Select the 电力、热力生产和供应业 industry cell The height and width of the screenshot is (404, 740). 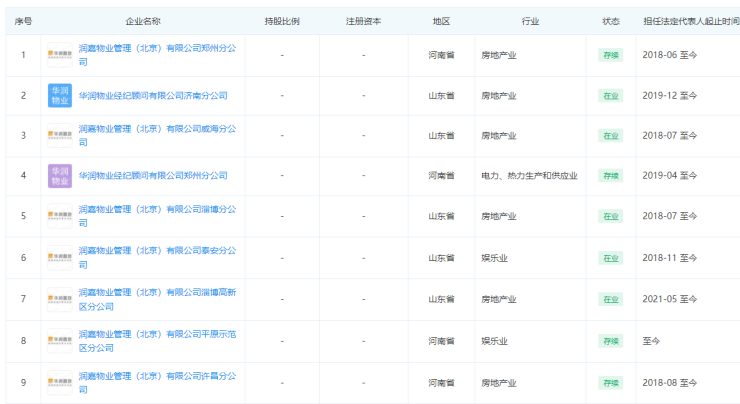point(529,176)
